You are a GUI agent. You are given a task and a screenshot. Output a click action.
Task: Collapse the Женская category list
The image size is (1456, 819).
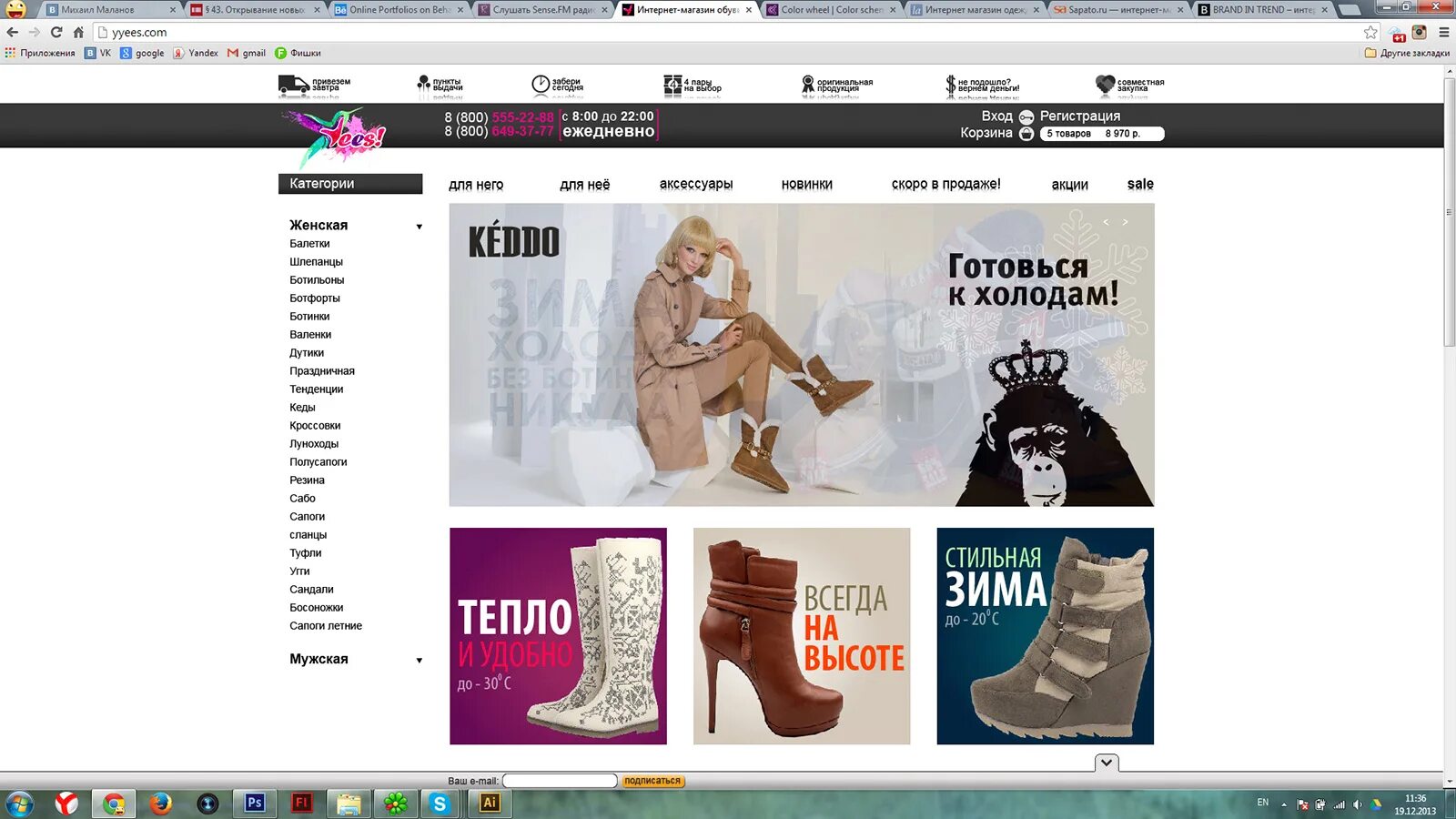point(420,227)
